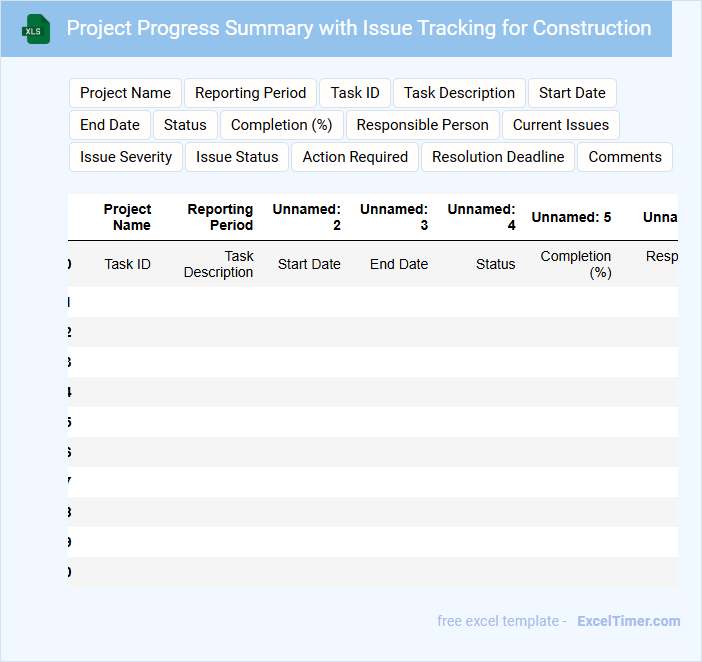
Task: Click the Status tag button
Action: click(185, 125)
